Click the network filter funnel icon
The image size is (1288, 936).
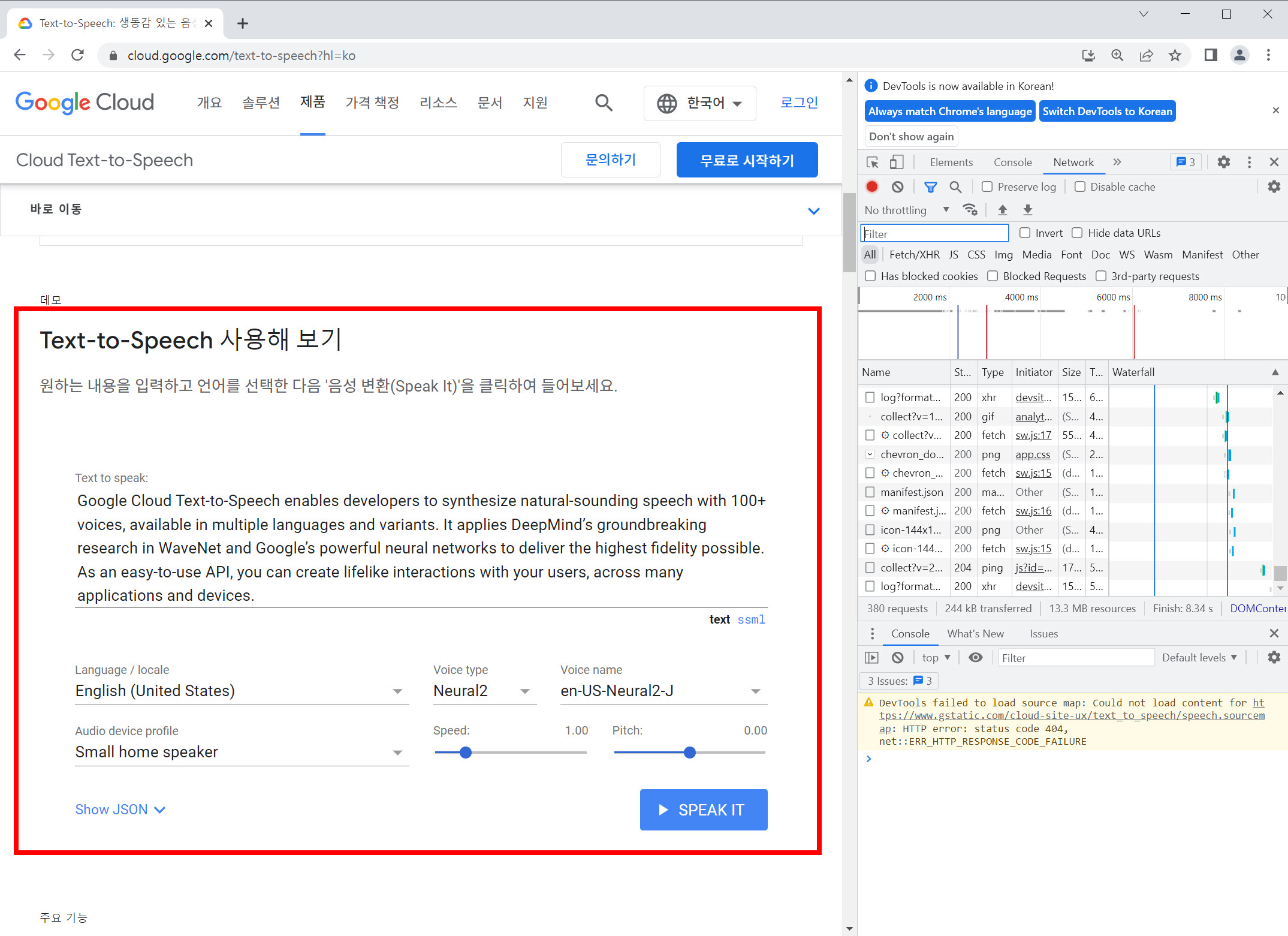[930, 187]
